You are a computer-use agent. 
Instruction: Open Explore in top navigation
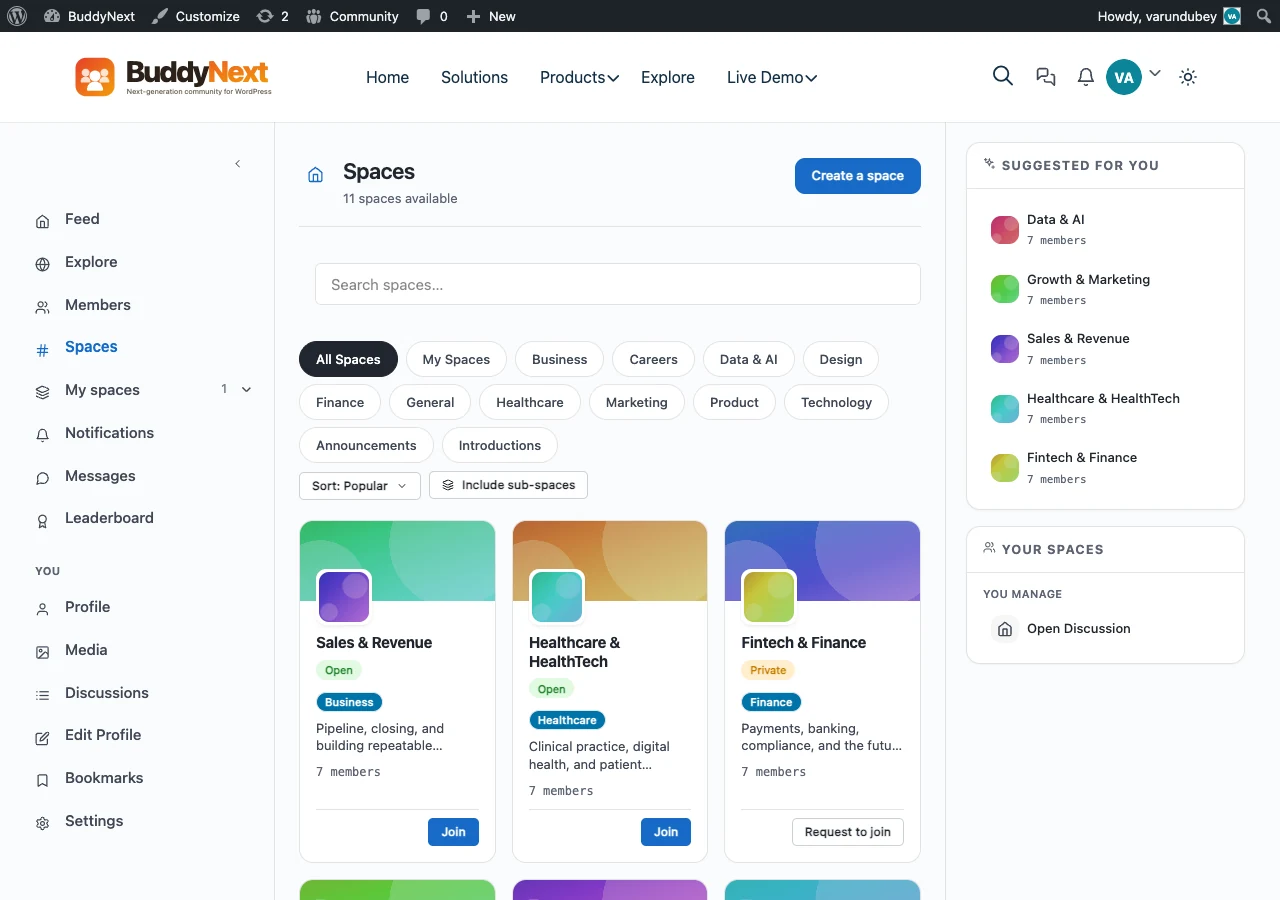668,77
